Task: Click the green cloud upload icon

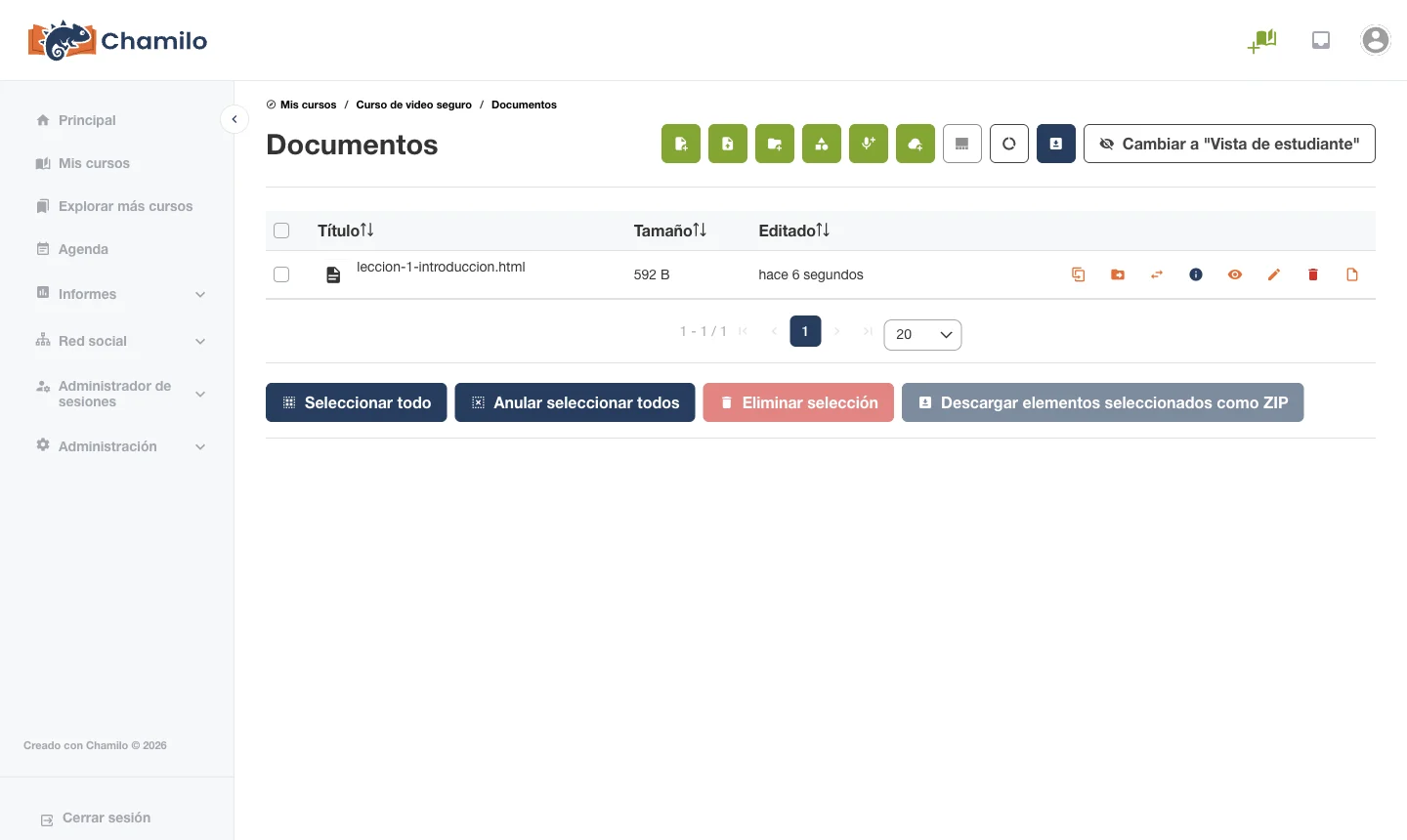Action: 916,144
